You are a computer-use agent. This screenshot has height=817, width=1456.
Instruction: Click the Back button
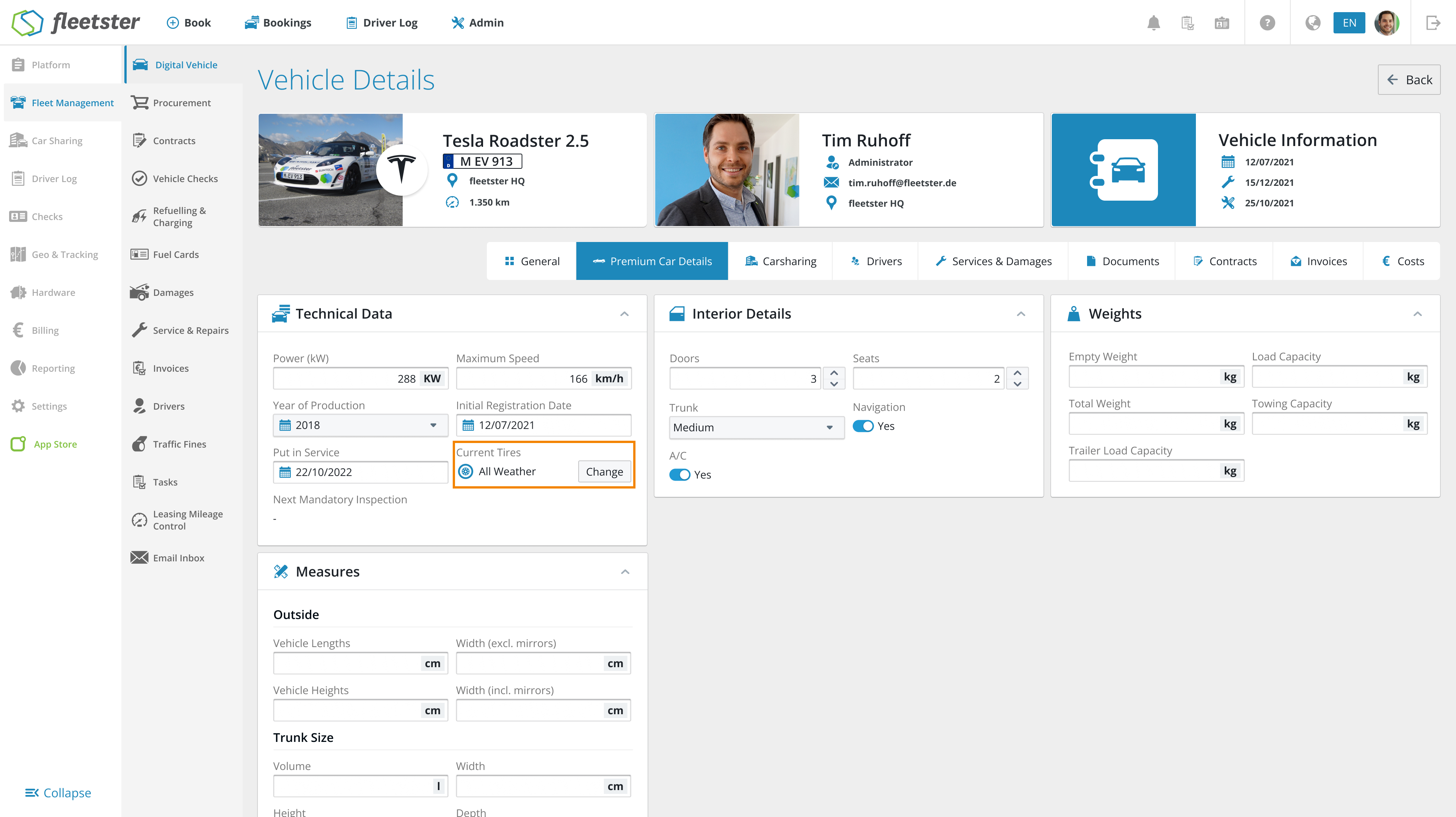[x=1409, y=80]
